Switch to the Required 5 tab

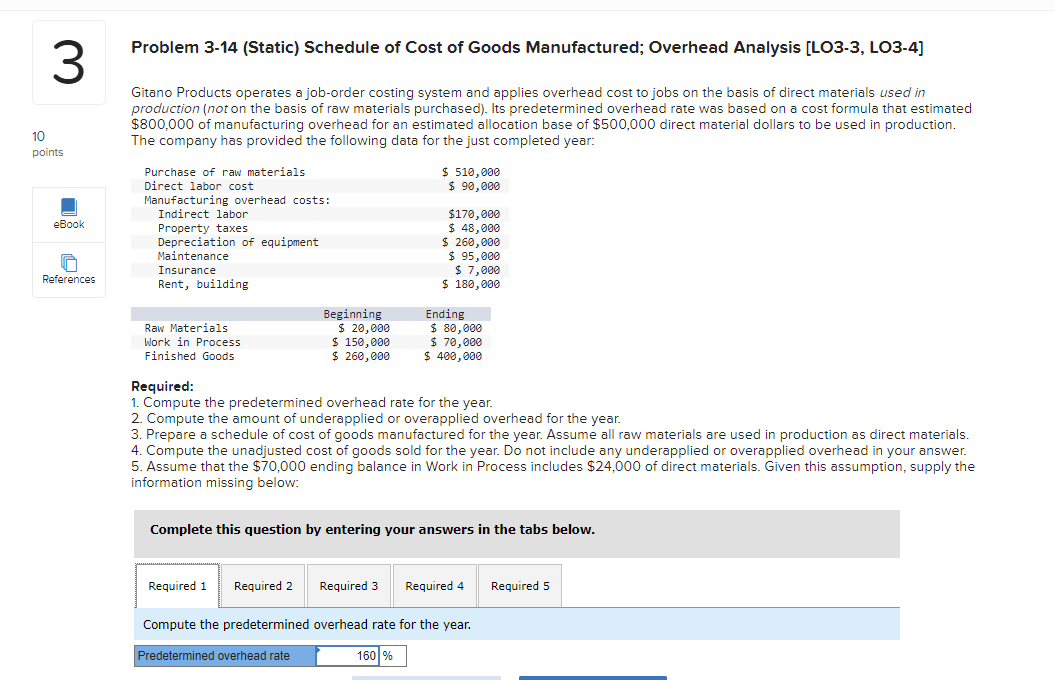(x=519, y=585)
